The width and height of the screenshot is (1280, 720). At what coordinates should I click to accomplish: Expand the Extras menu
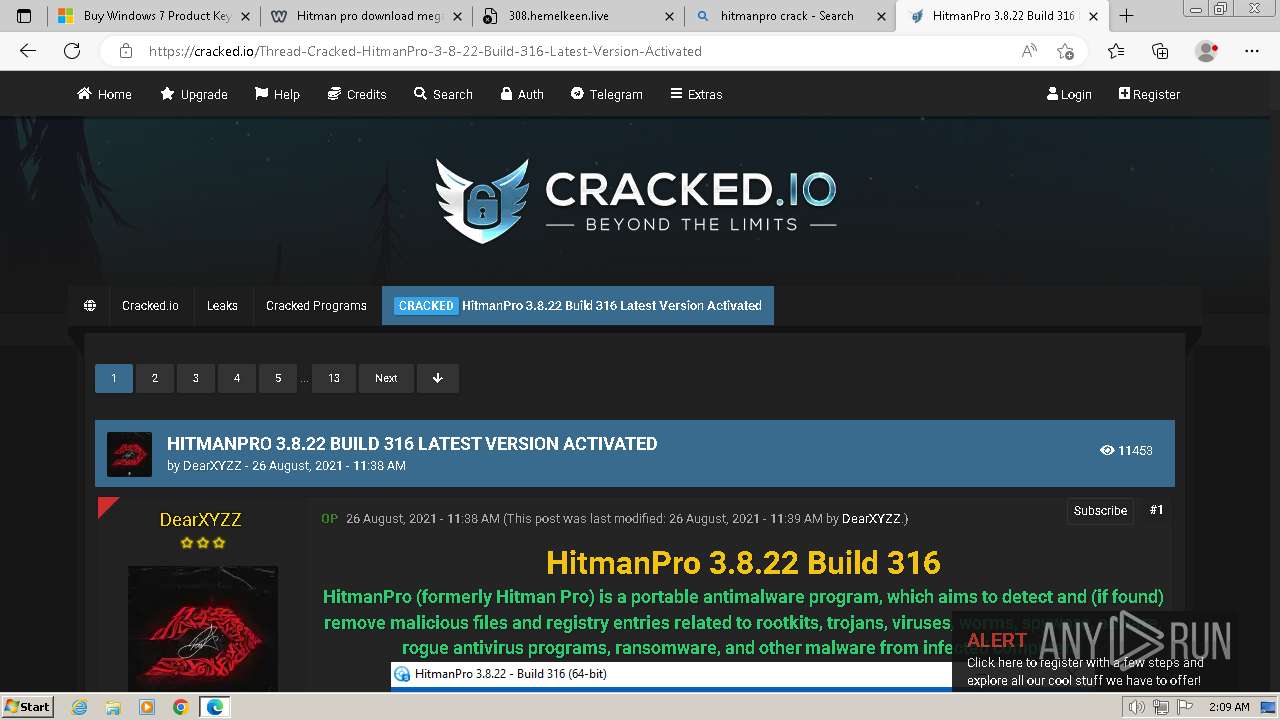pyautogui.click(x=696, y=94)
